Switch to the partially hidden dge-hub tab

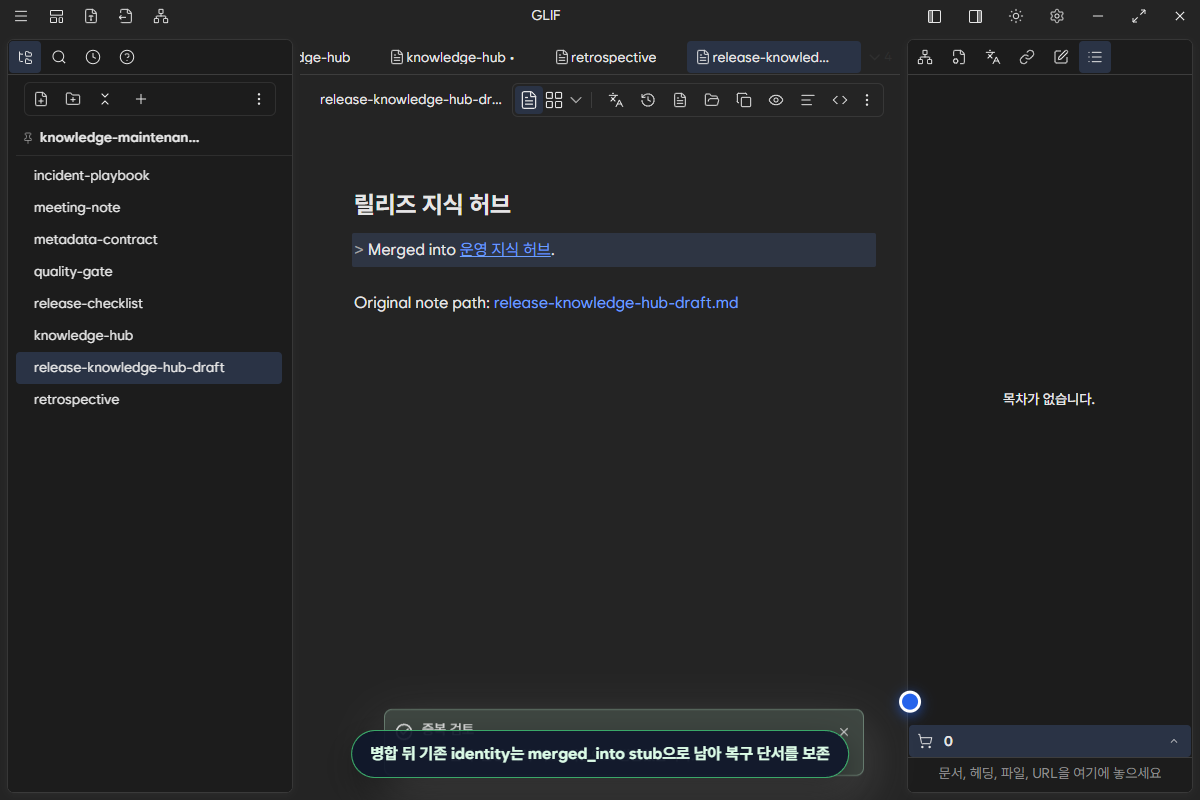click(325, 57)
